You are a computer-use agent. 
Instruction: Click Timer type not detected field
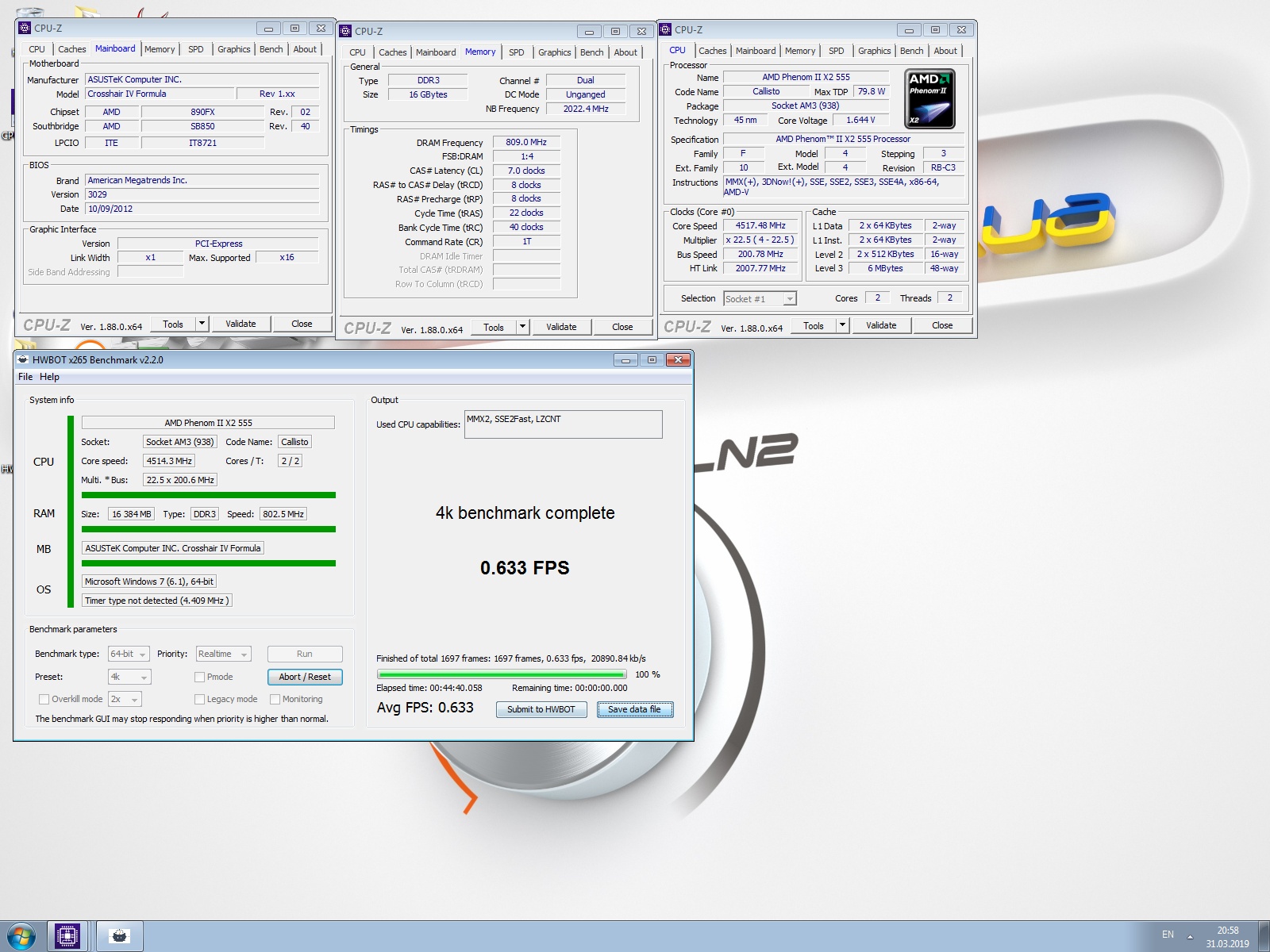[x=157, y=601]
